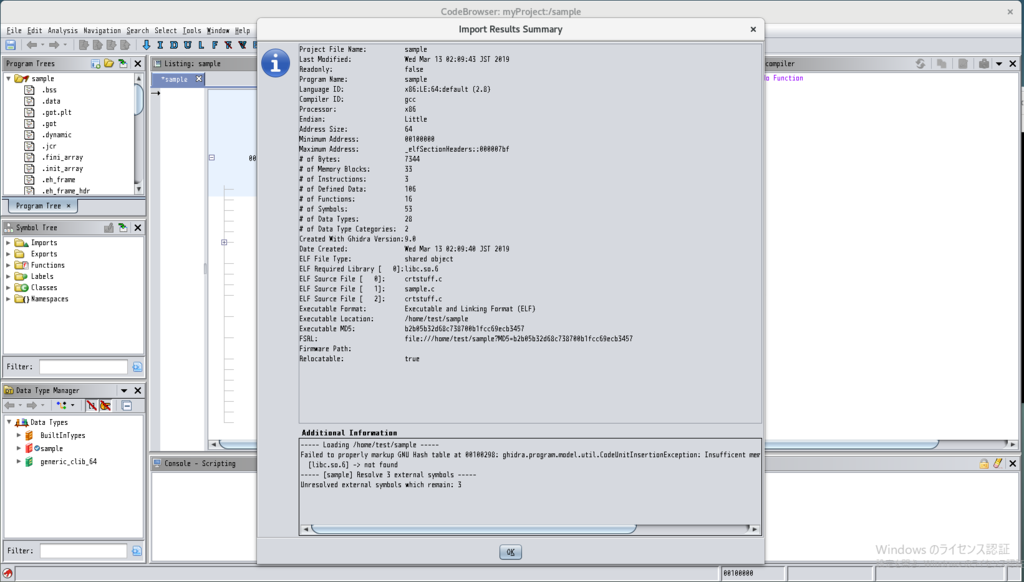This screenshot has width=1024, height=582.
Task: Click the 'D' next data icon
Action: (x=174, y=45)
